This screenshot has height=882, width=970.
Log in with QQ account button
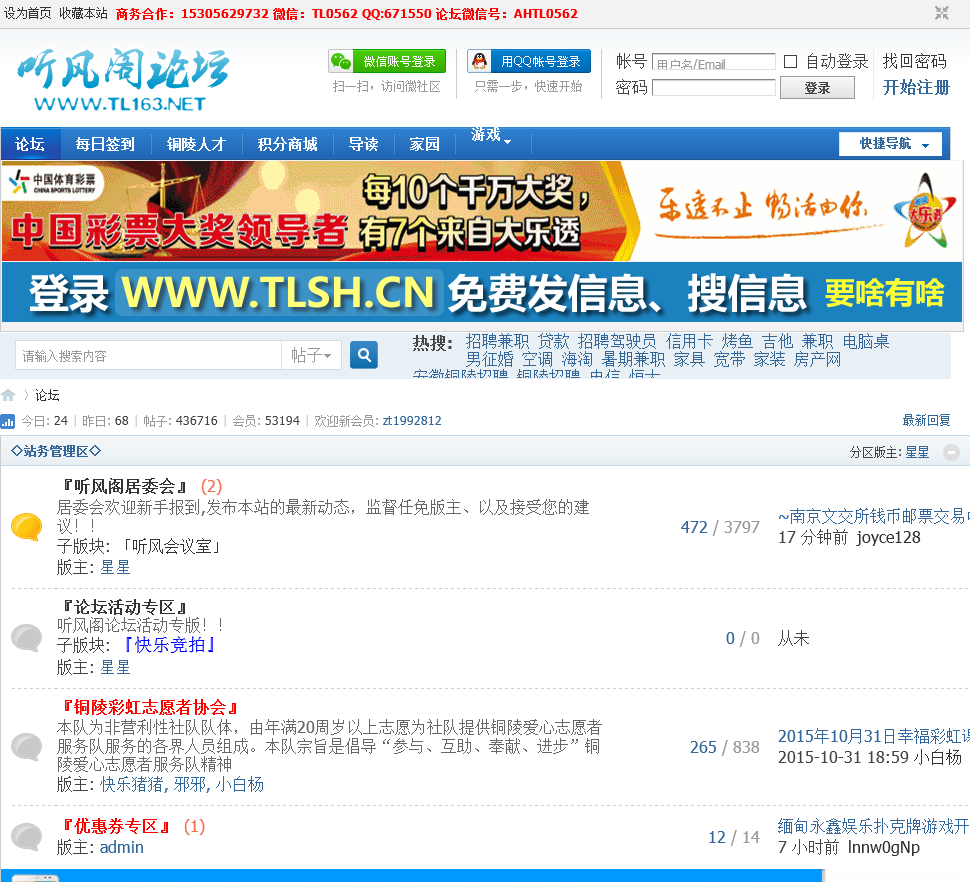(529, 61)
